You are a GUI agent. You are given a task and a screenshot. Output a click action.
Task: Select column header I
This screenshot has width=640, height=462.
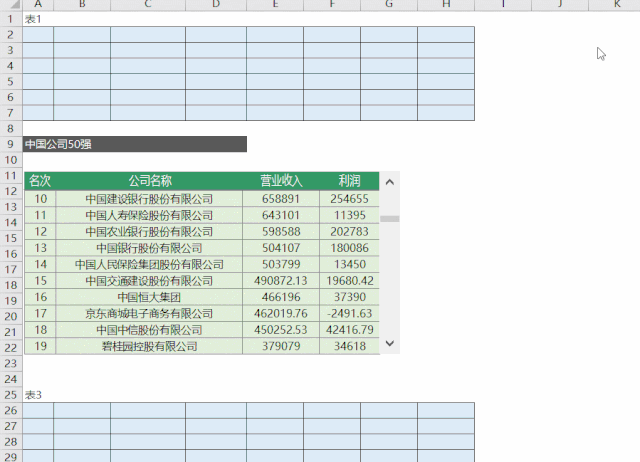coord(503,4)
